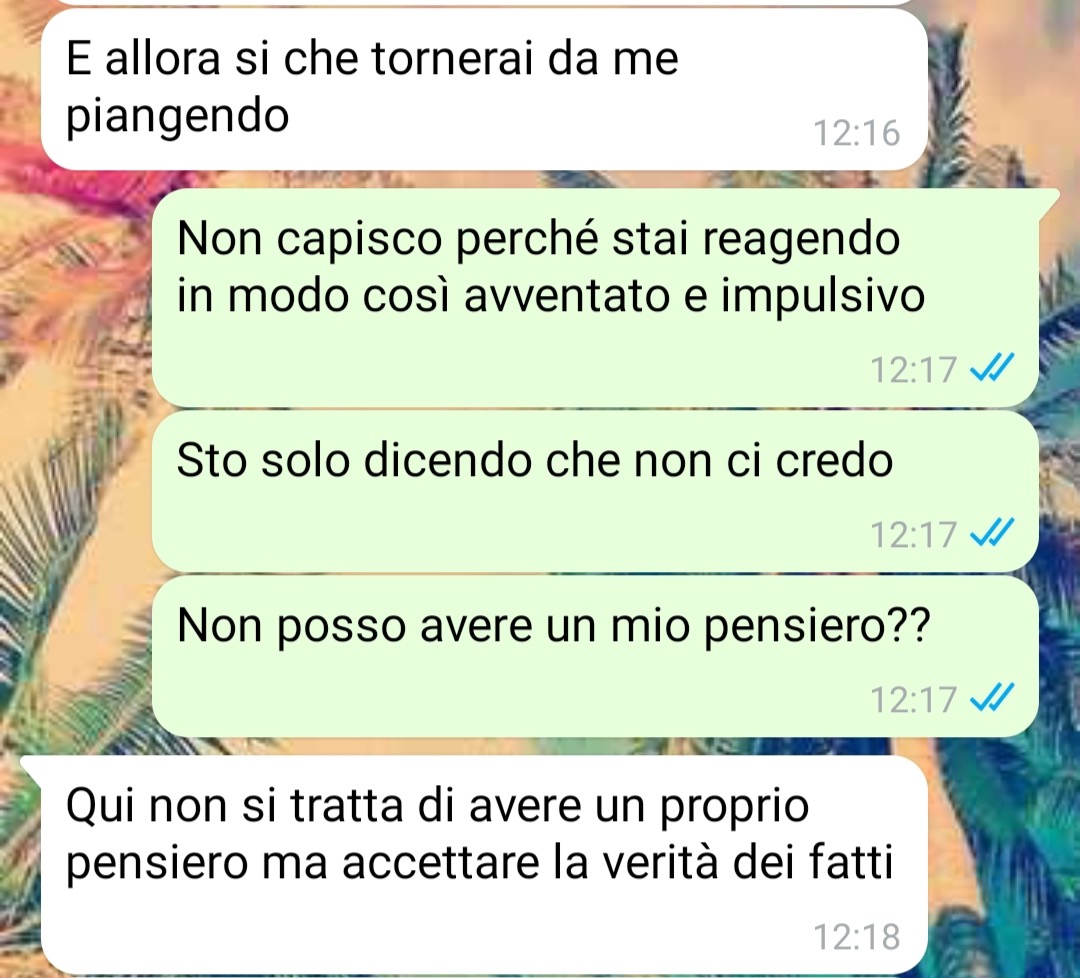This screenshot has width=1080, height=978.
Task: Select message 'Non posso avere un mio pensiero??'
Action: [x=595, y=656]
